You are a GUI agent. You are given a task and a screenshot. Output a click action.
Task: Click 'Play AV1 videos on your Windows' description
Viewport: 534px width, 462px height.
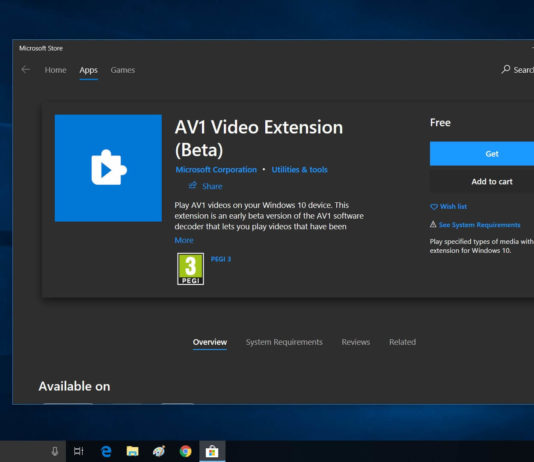pos(269,216)
